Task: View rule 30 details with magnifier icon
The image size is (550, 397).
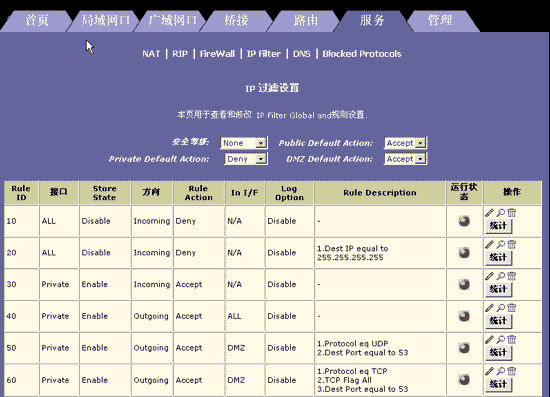Action: [x=501, y=276]
